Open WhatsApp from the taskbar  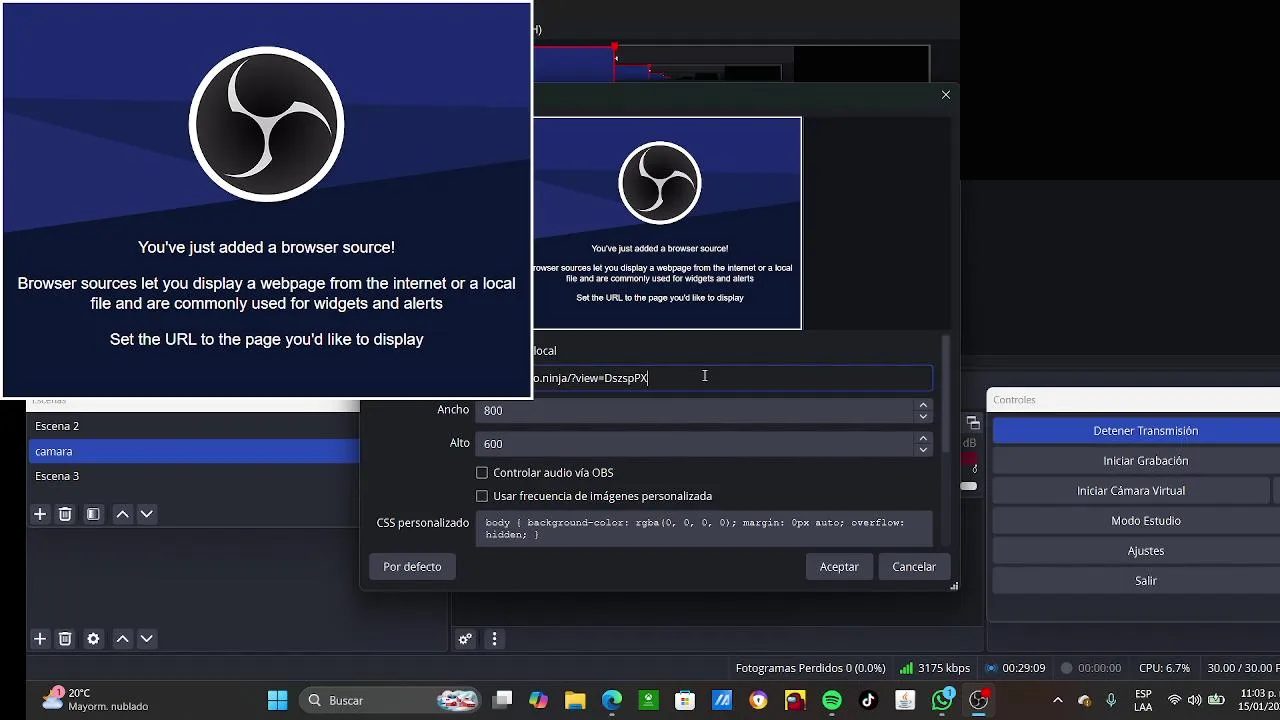pos(942,701)
